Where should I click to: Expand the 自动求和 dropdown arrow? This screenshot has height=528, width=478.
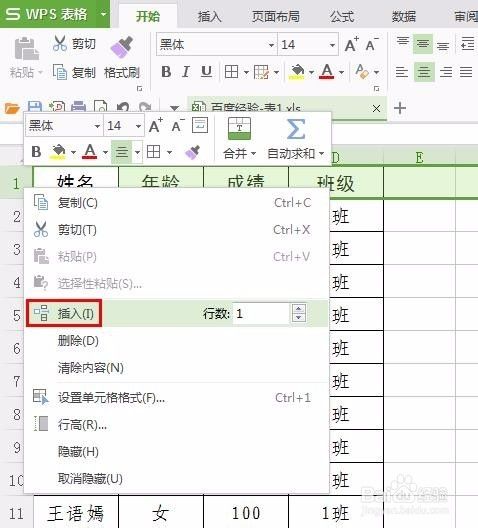pyautogui.click(x=321, y=154)
